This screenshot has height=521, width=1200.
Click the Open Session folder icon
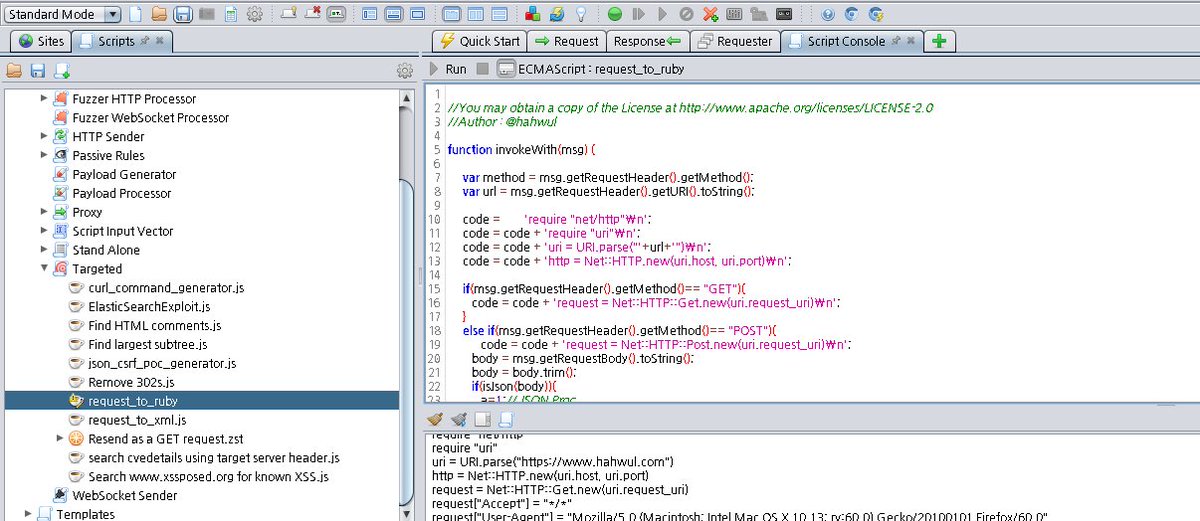159,14
